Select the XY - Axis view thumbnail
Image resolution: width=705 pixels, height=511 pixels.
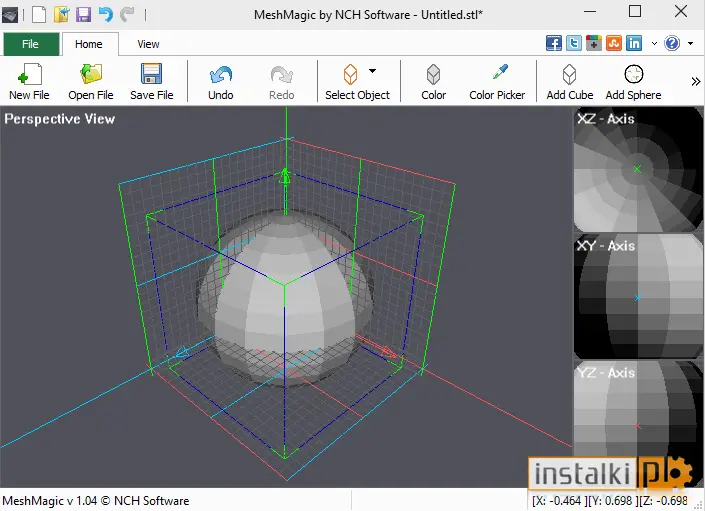click(x=638, y=296)
